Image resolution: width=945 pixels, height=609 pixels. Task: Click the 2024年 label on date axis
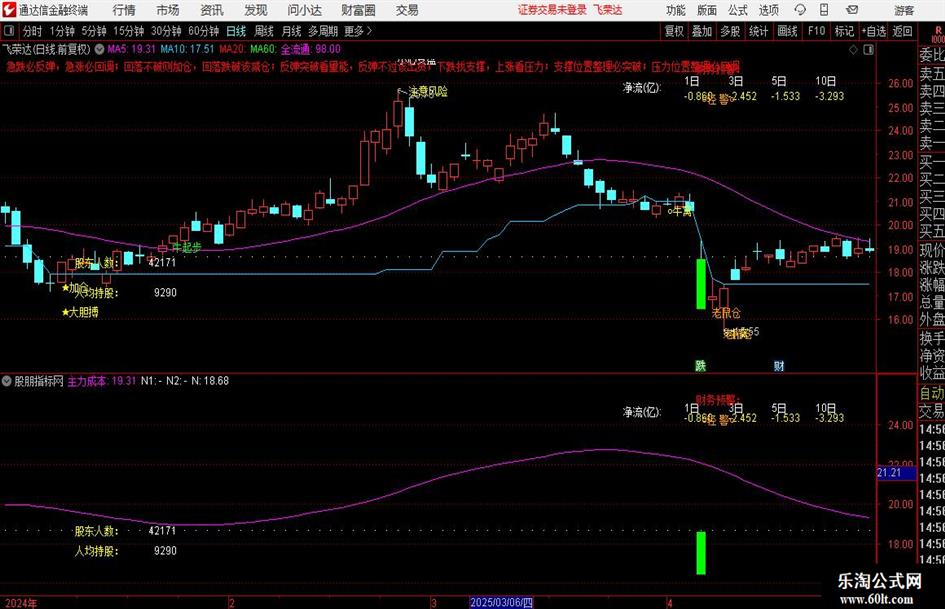20,603
